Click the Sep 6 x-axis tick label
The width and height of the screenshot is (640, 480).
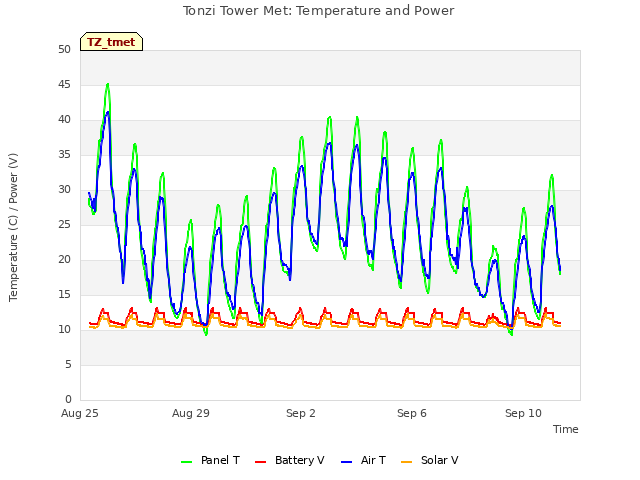(412, 413)
